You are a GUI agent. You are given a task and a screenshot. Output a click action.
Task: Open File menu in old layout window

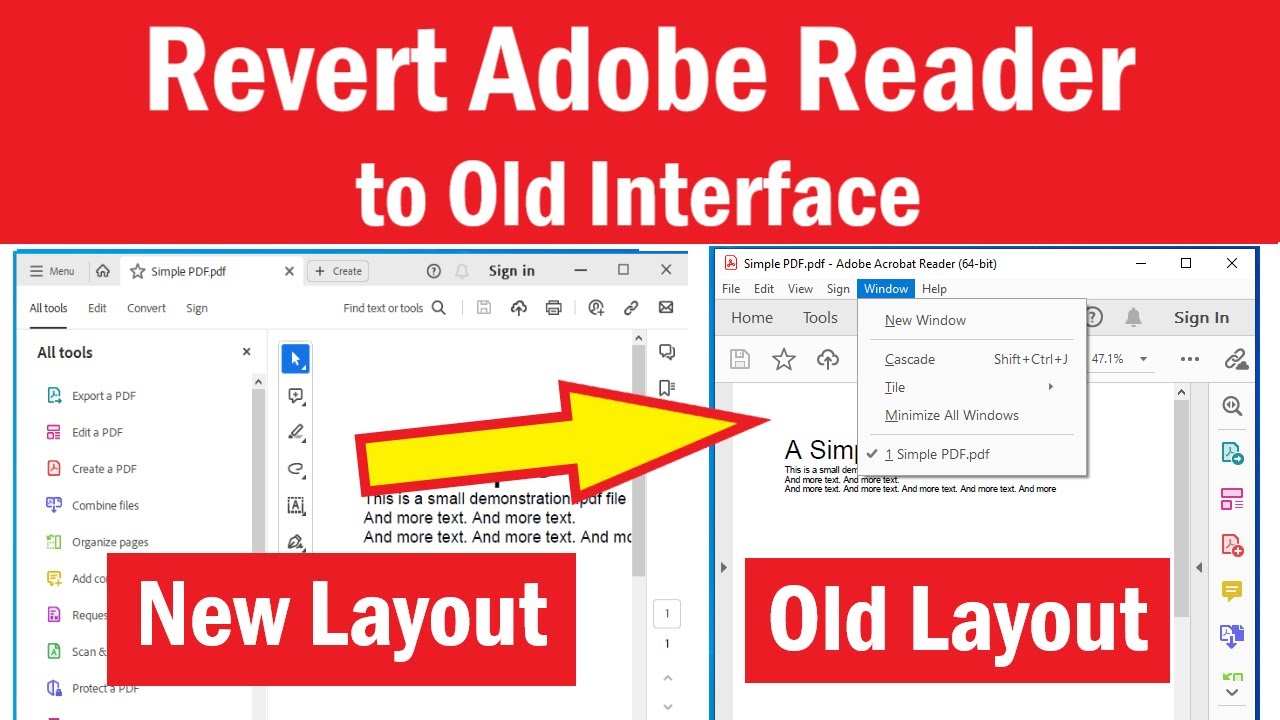731,289
